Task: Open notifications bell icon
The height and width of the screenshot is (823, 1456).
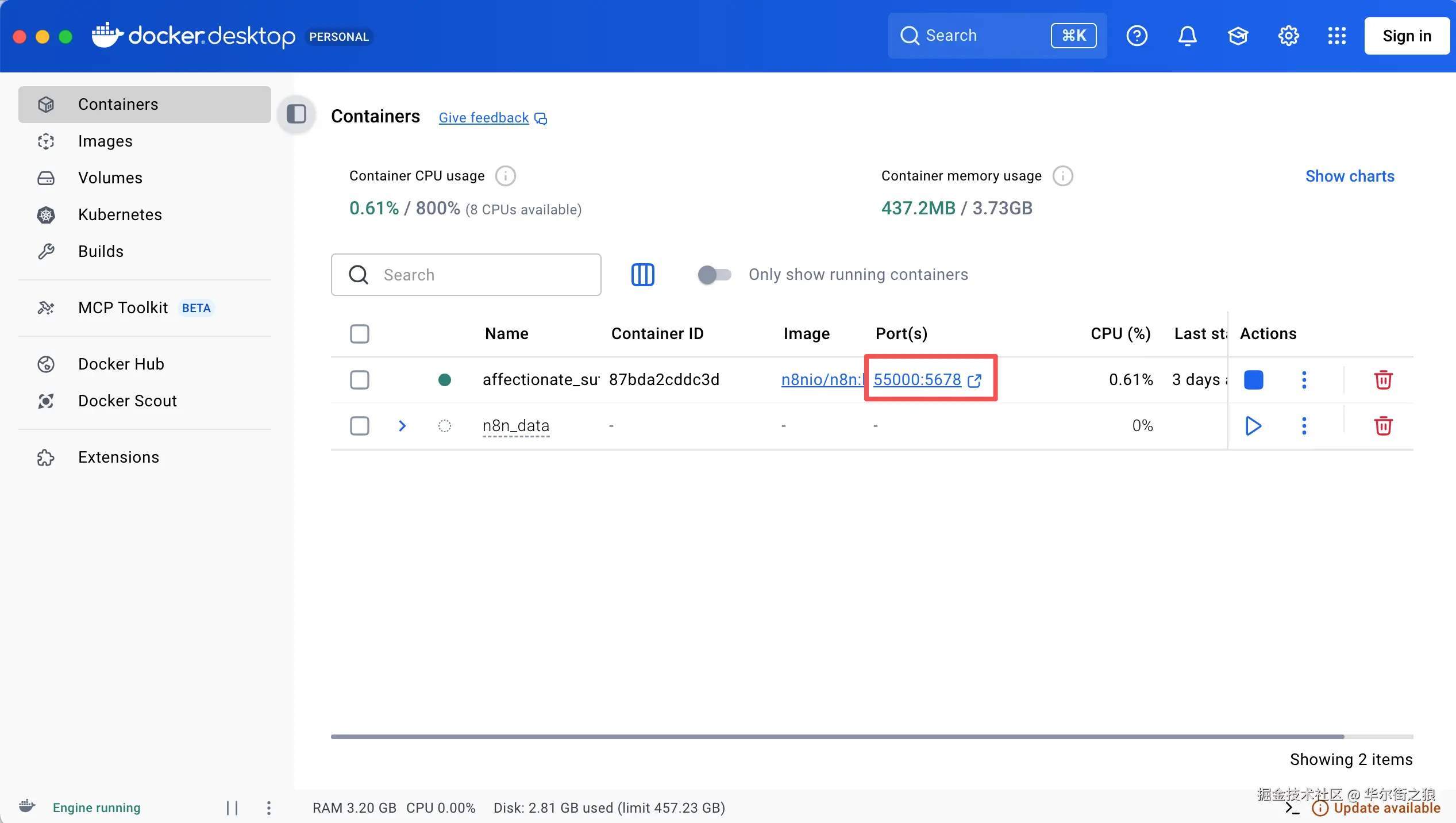Action: pyautogui.click(x=1187, y=36)
